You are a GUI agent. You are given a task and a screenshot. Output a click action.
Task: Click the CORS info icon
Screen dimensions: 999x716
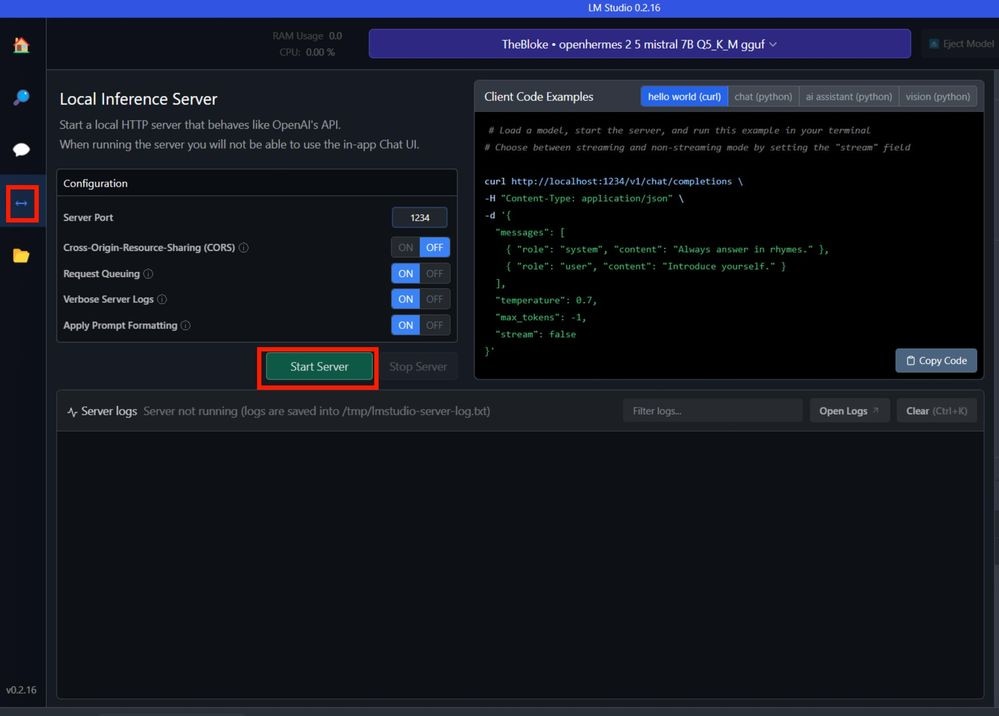click(x=243, y=247)
